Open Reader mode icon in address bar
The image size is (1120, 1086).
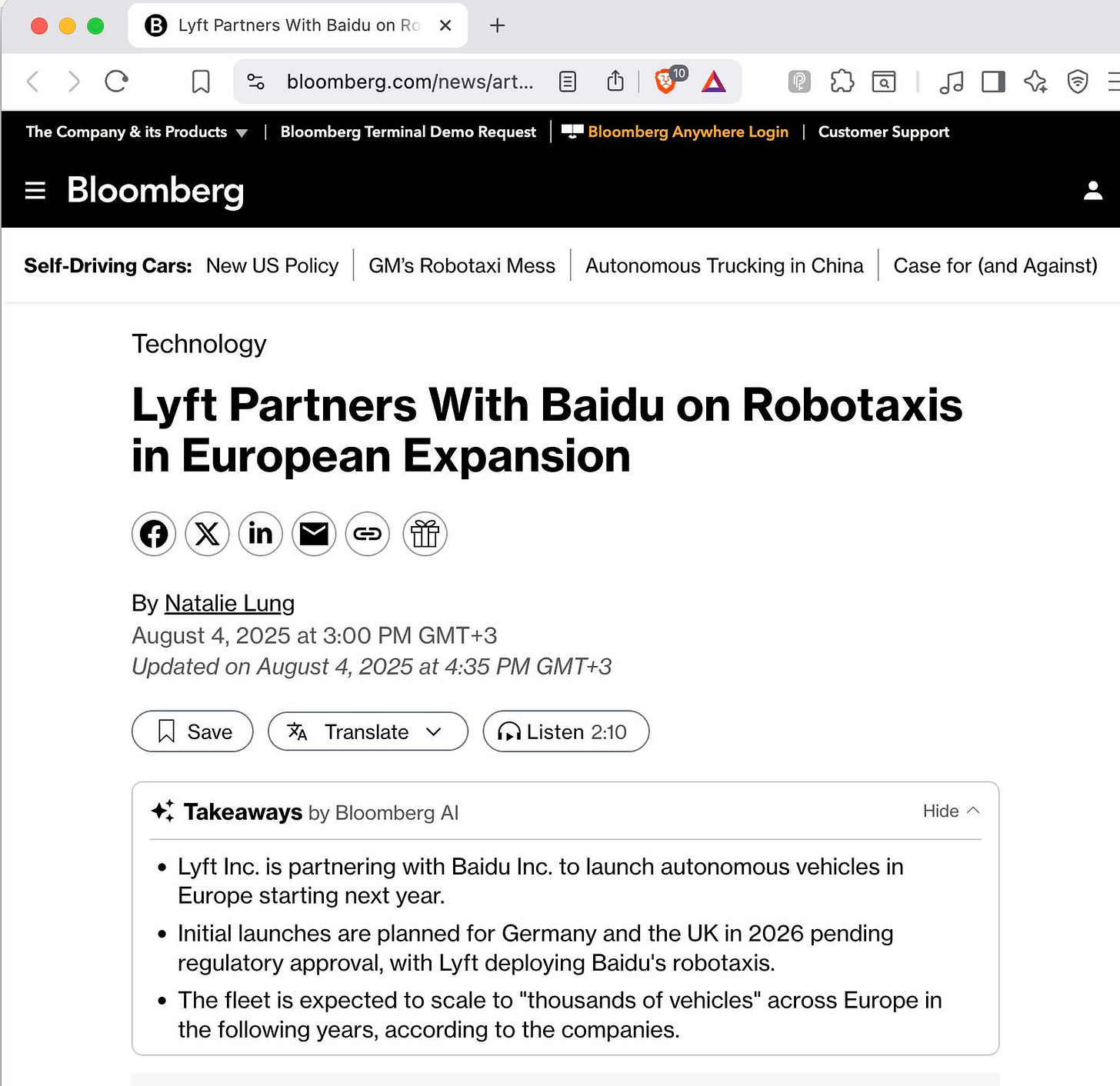pyautogui.click(x=568, y=82)
